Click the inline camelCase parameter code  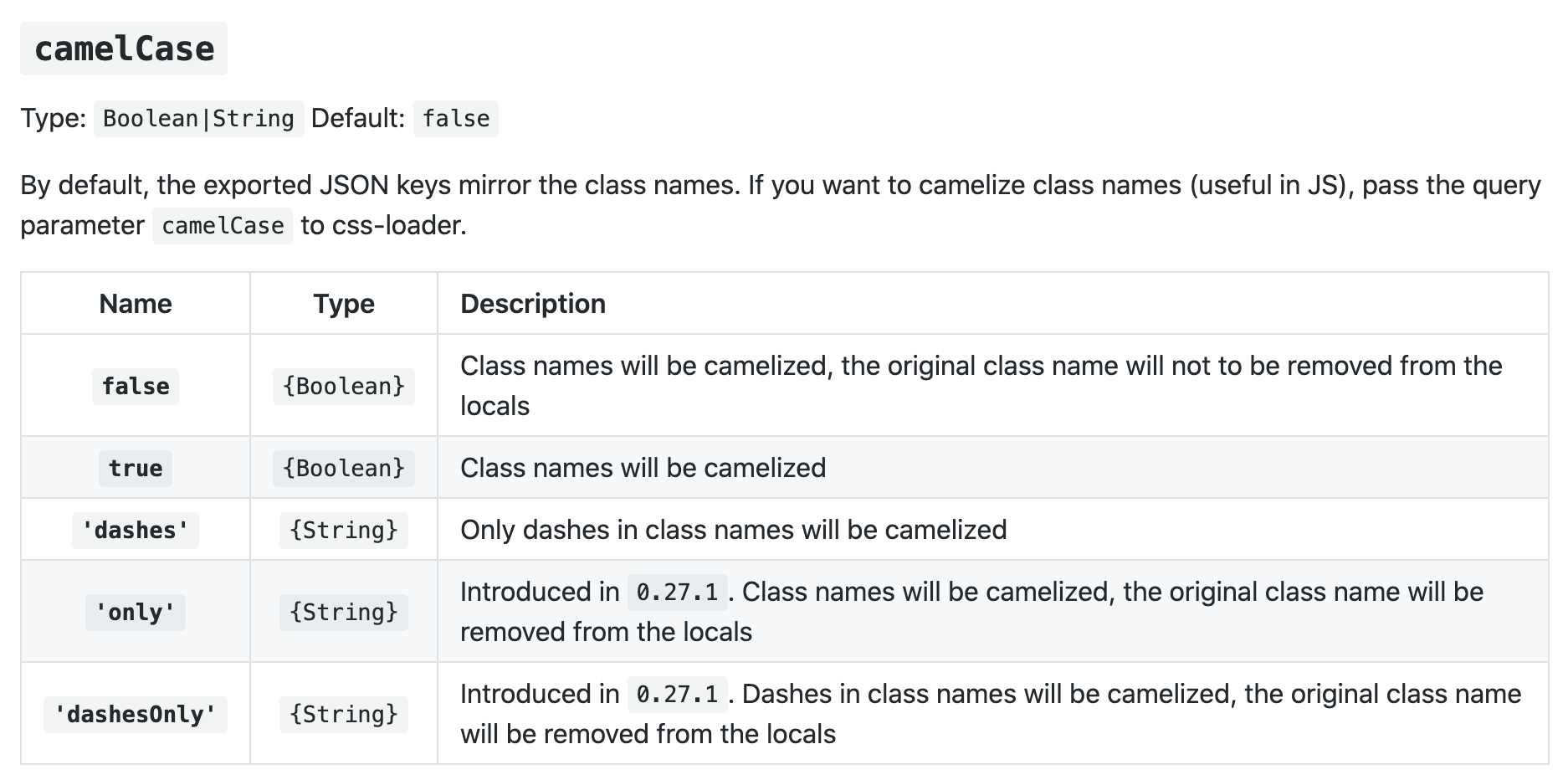pos(223,226)
